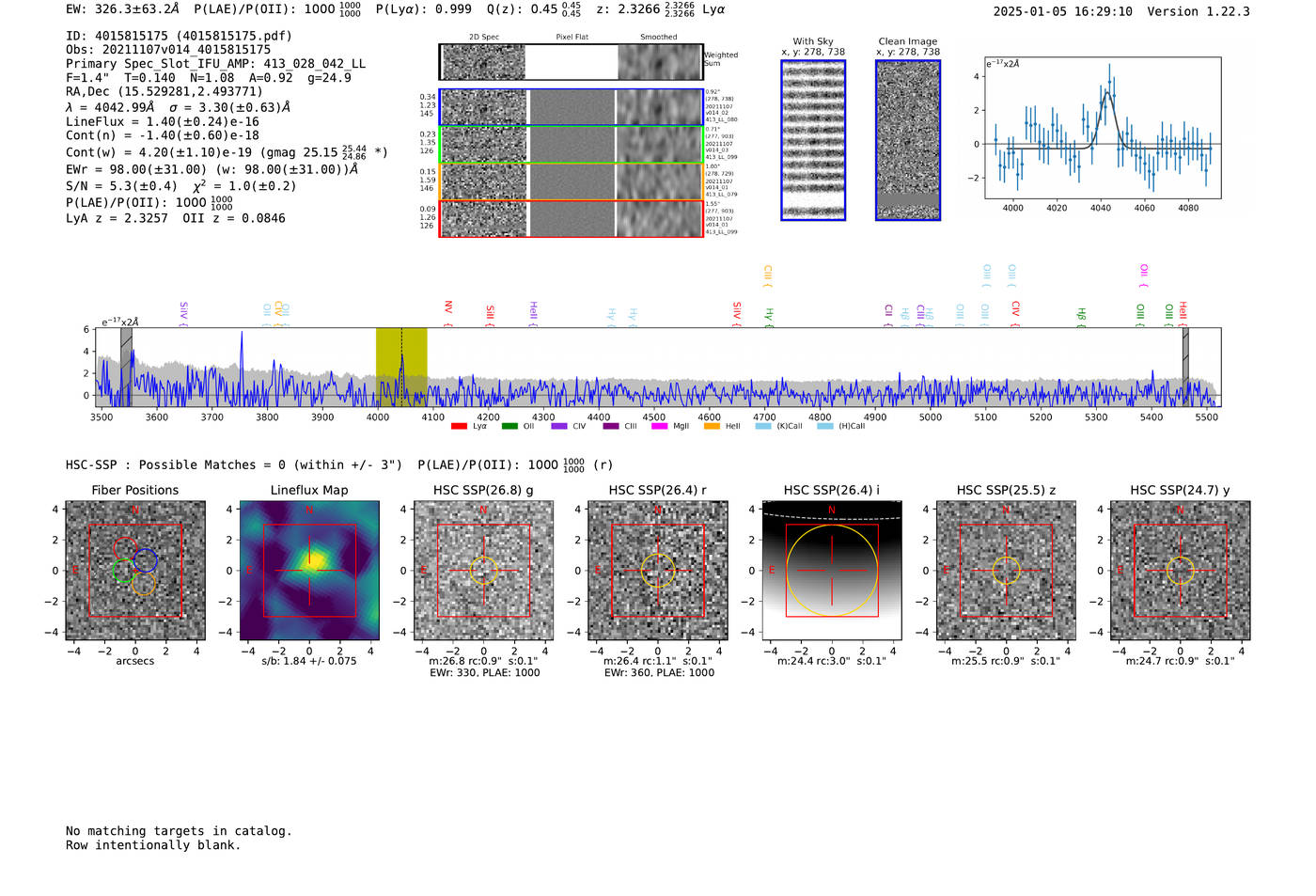Click the Q(z): 0.45 header value
1316x896 pixels.
click(x=535, y=9)
